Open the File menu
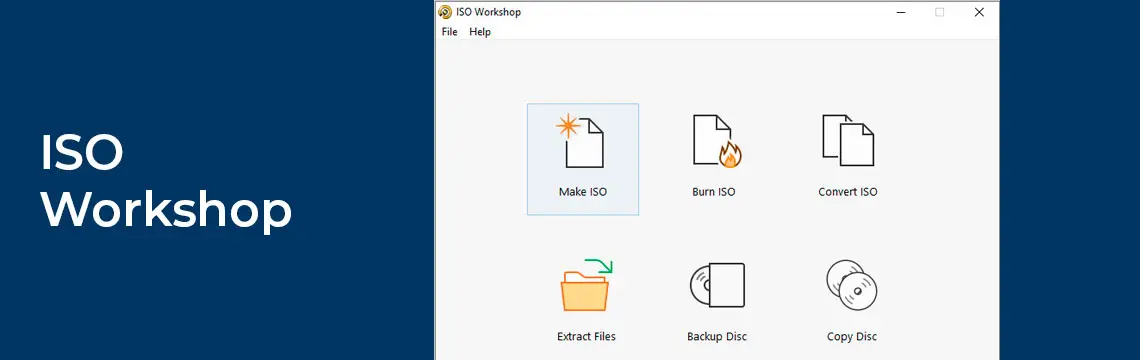The height and width of the screenshot is (360, 1140). [449, 32]
